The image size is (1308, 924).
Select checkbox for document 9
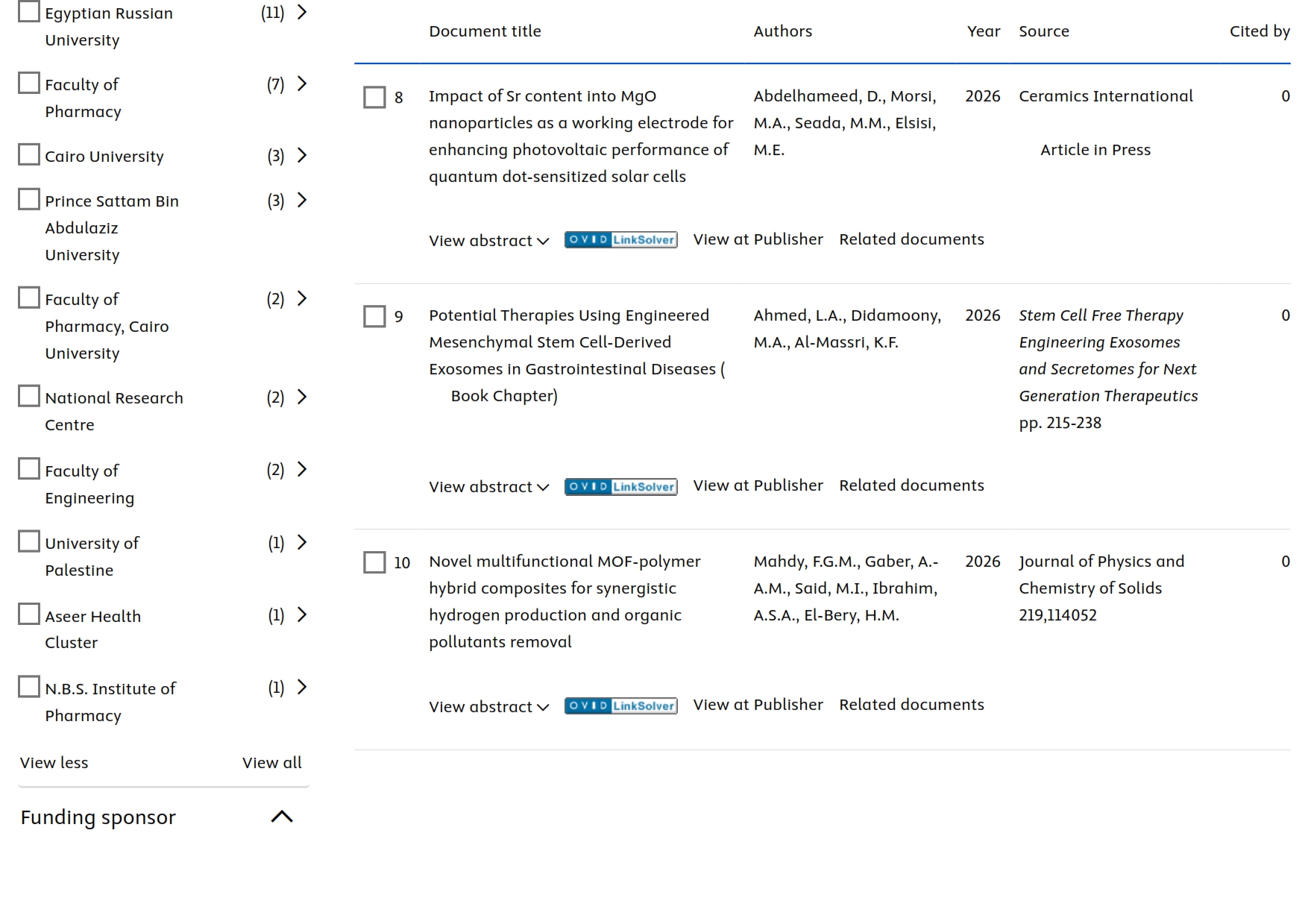[x=374, y=316]
